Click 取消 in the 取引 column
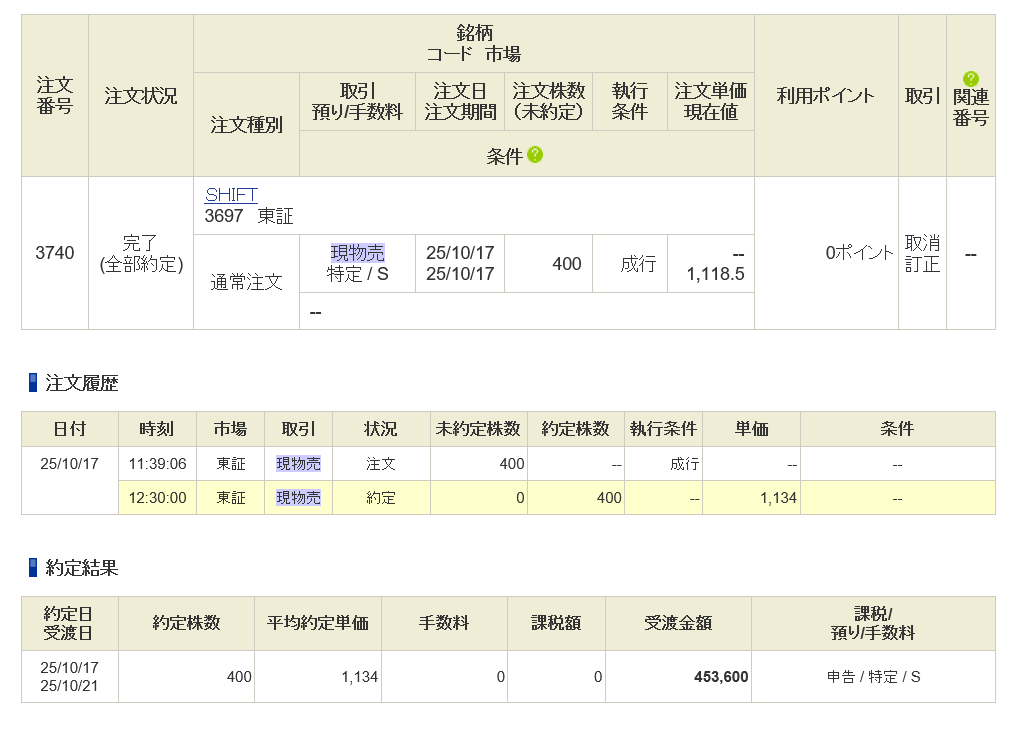Screen dimensions: 1026x753 pos(921,243)
